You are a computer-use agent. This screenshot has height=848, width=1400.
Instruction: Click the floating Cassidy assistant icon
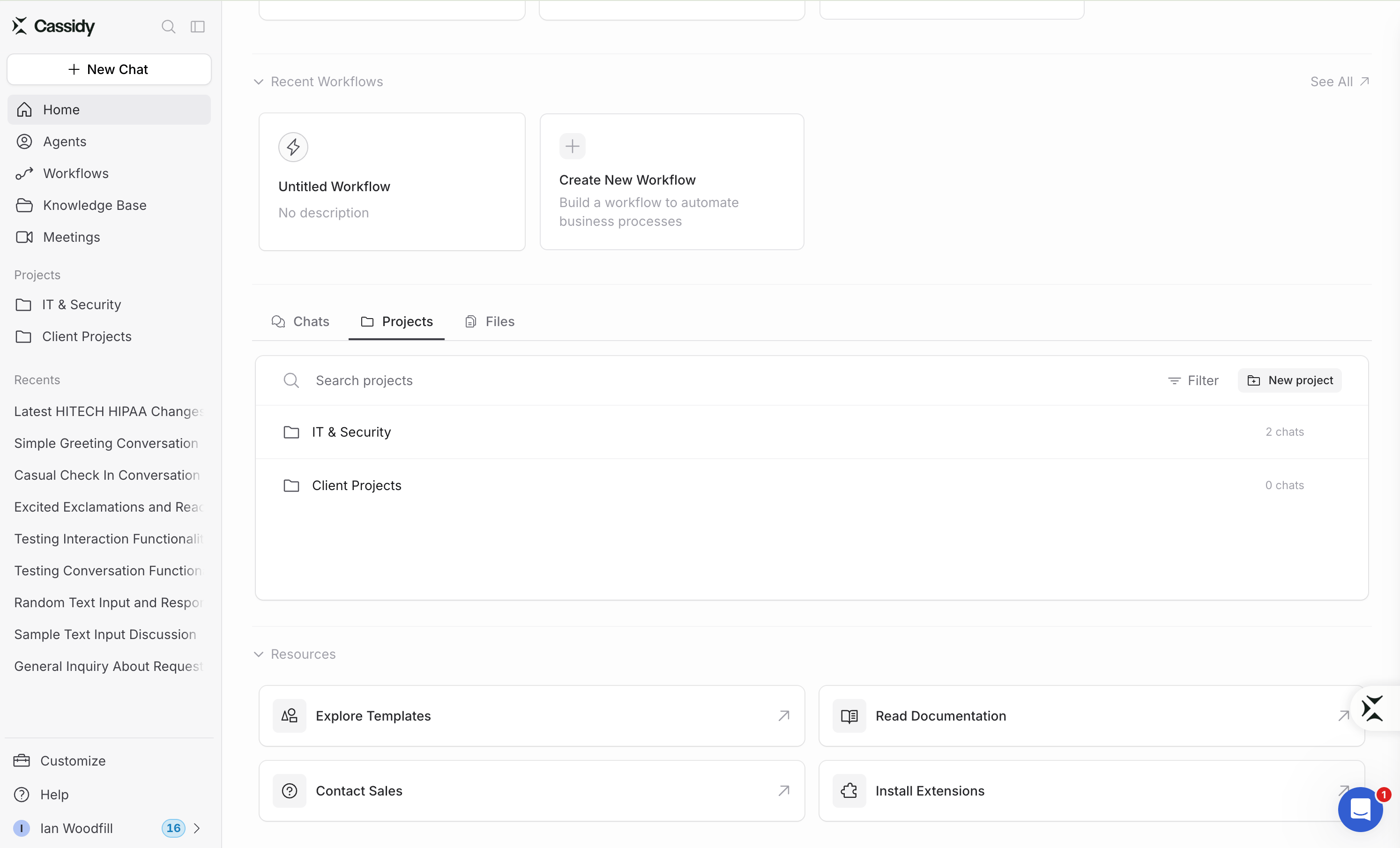(1373, 708)
